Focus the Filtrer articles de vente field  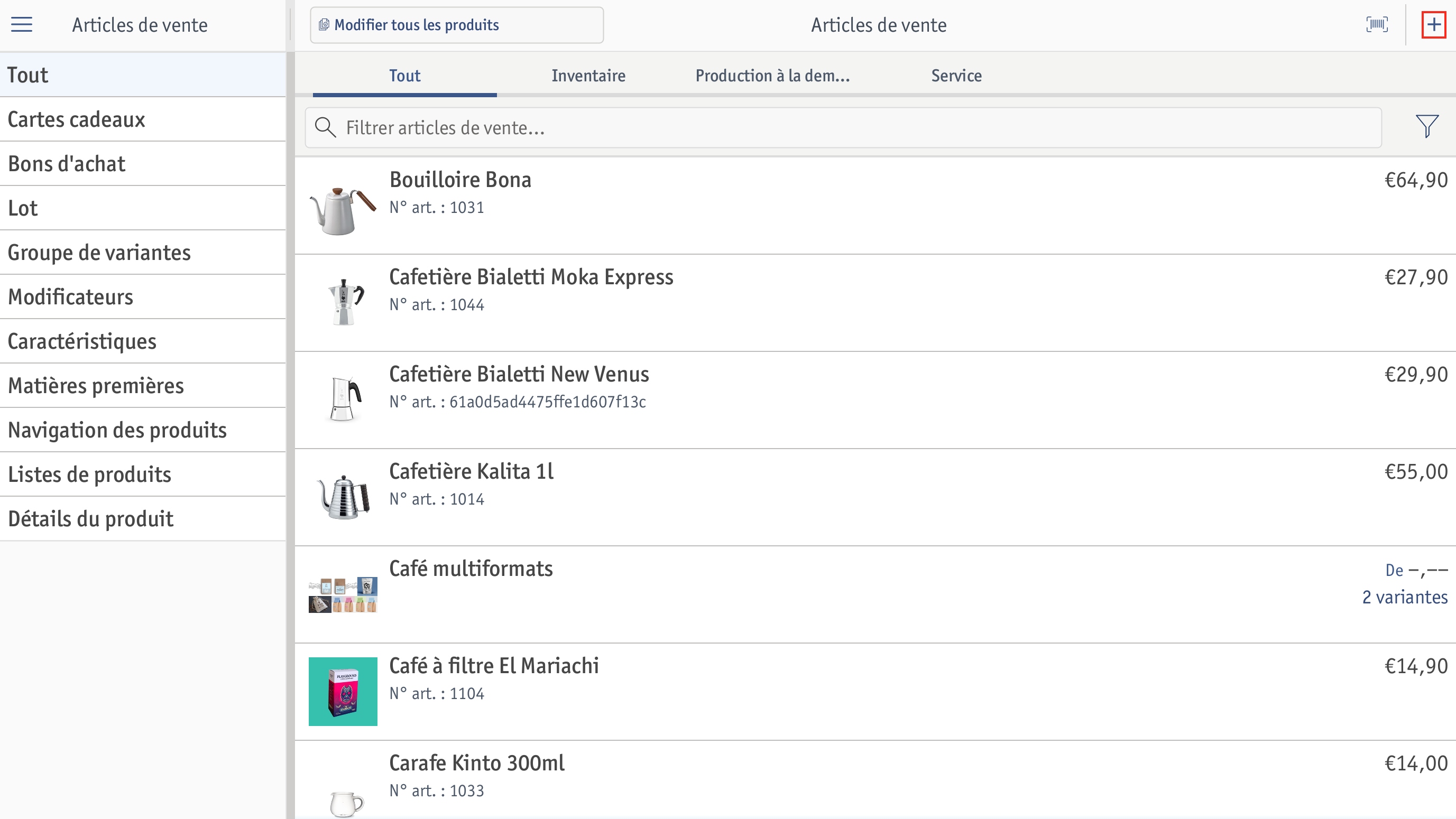(843, 128)
